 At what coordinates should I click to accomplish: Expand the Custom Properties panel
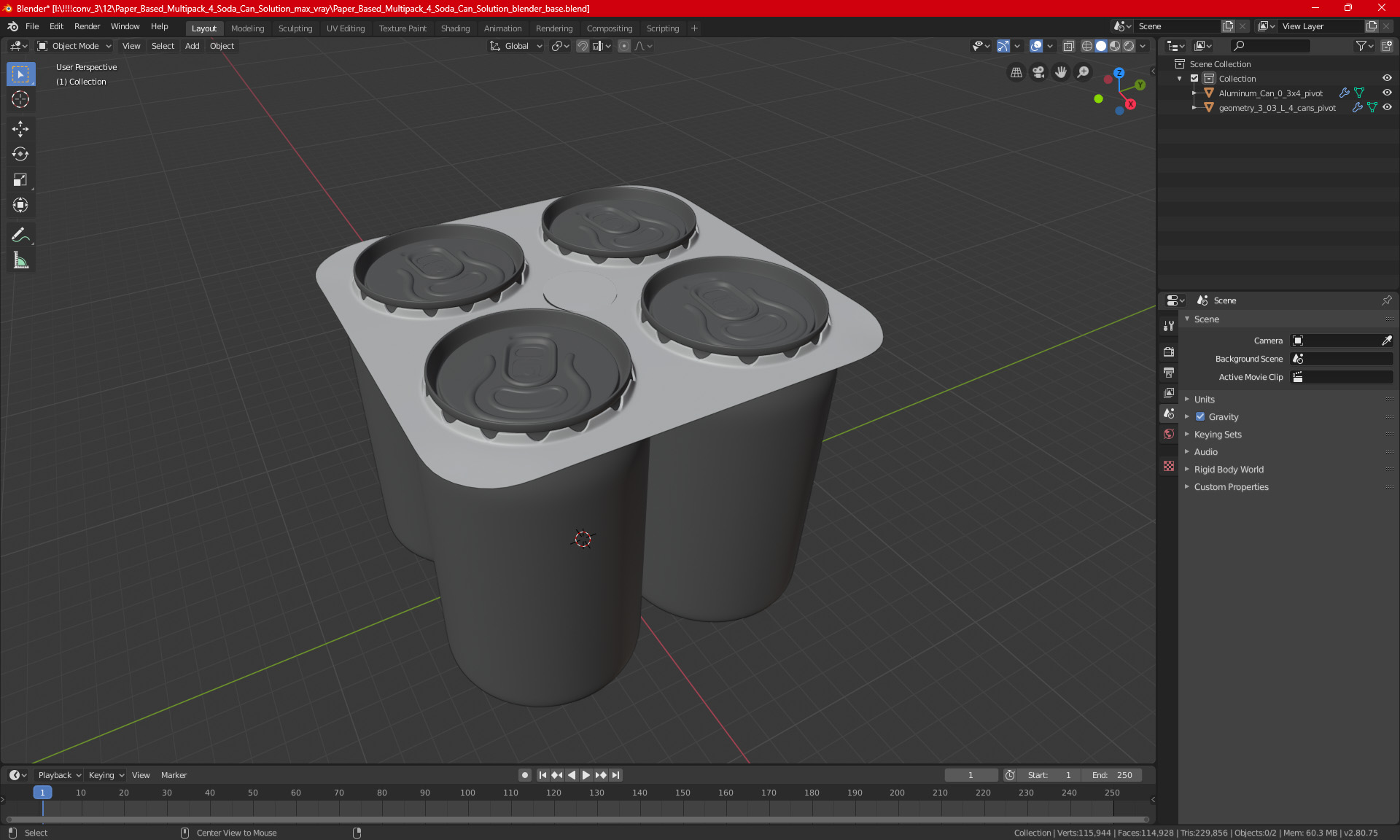click(x=1231, y=486)
